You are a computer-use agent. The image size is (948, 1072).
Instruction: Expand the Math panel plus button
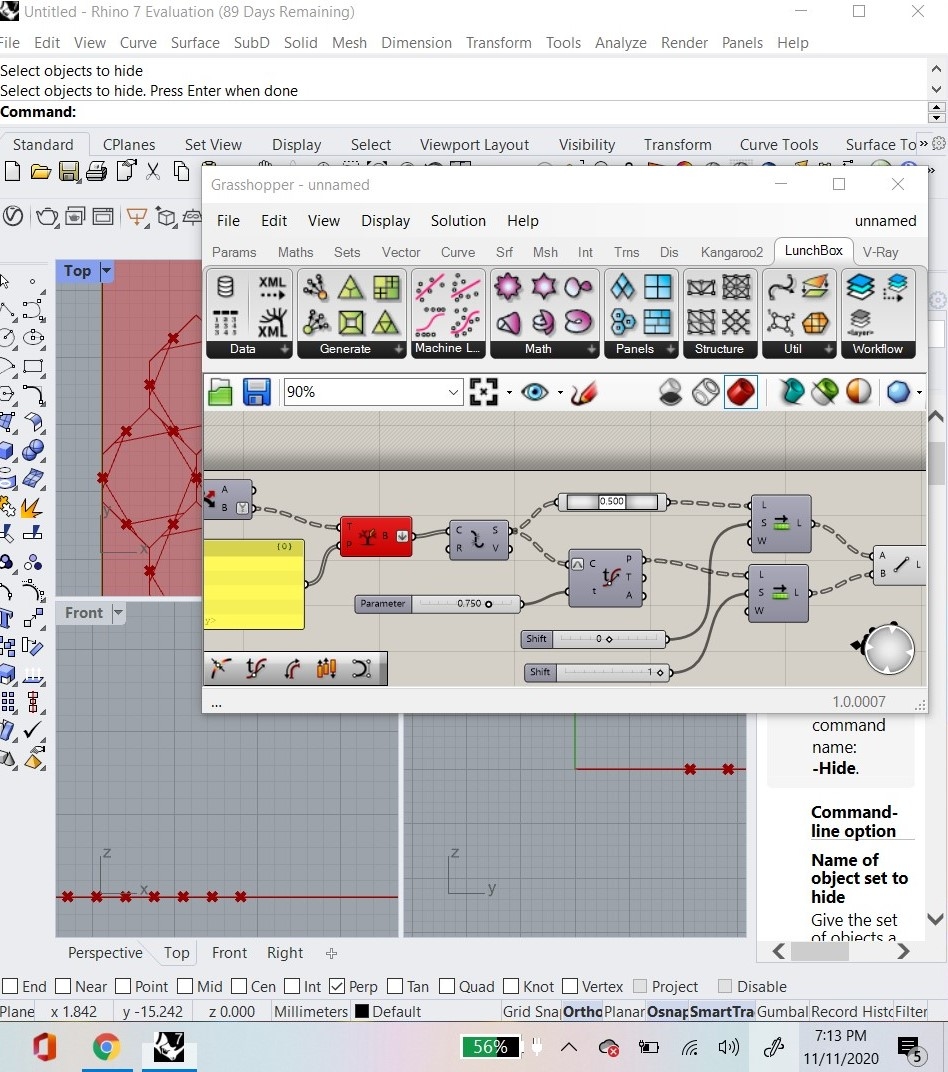[x=591, y=349]
